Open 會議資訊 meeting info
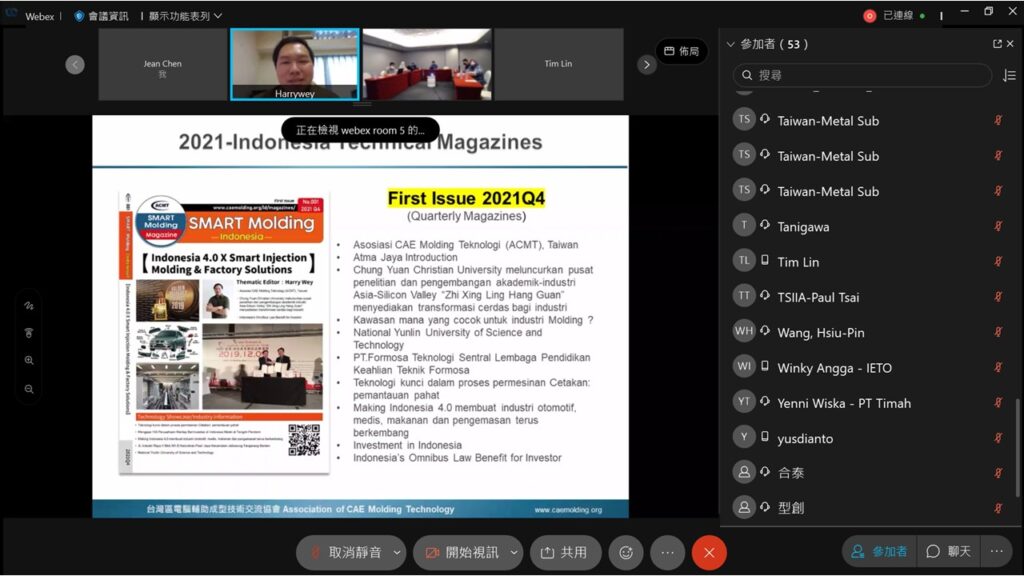Image resolution: width=1024 pixels, height=576 pixels. [101, 16]
